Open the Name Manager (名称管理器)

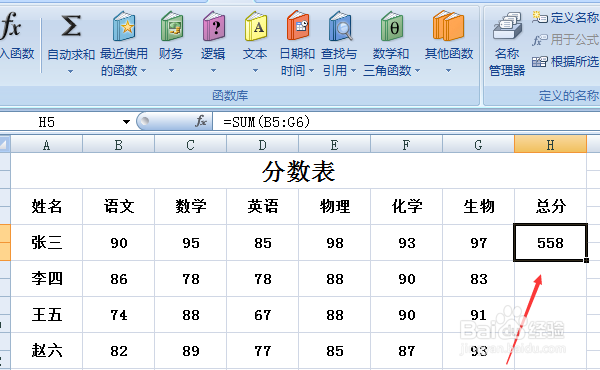coord(507,44)
